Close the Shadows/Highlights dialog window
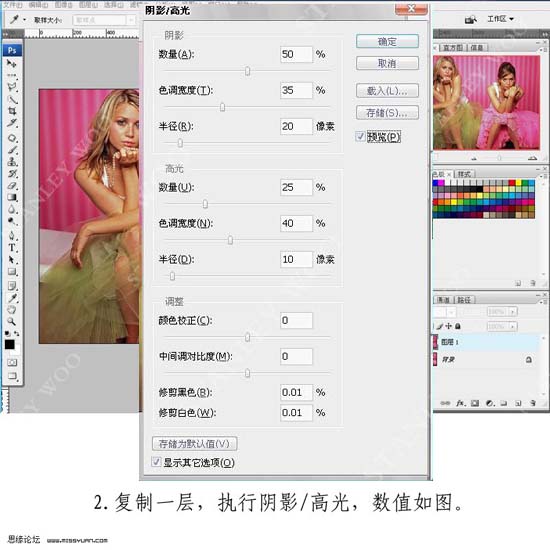This screenshot has width=550, height=550. [411, 9]
